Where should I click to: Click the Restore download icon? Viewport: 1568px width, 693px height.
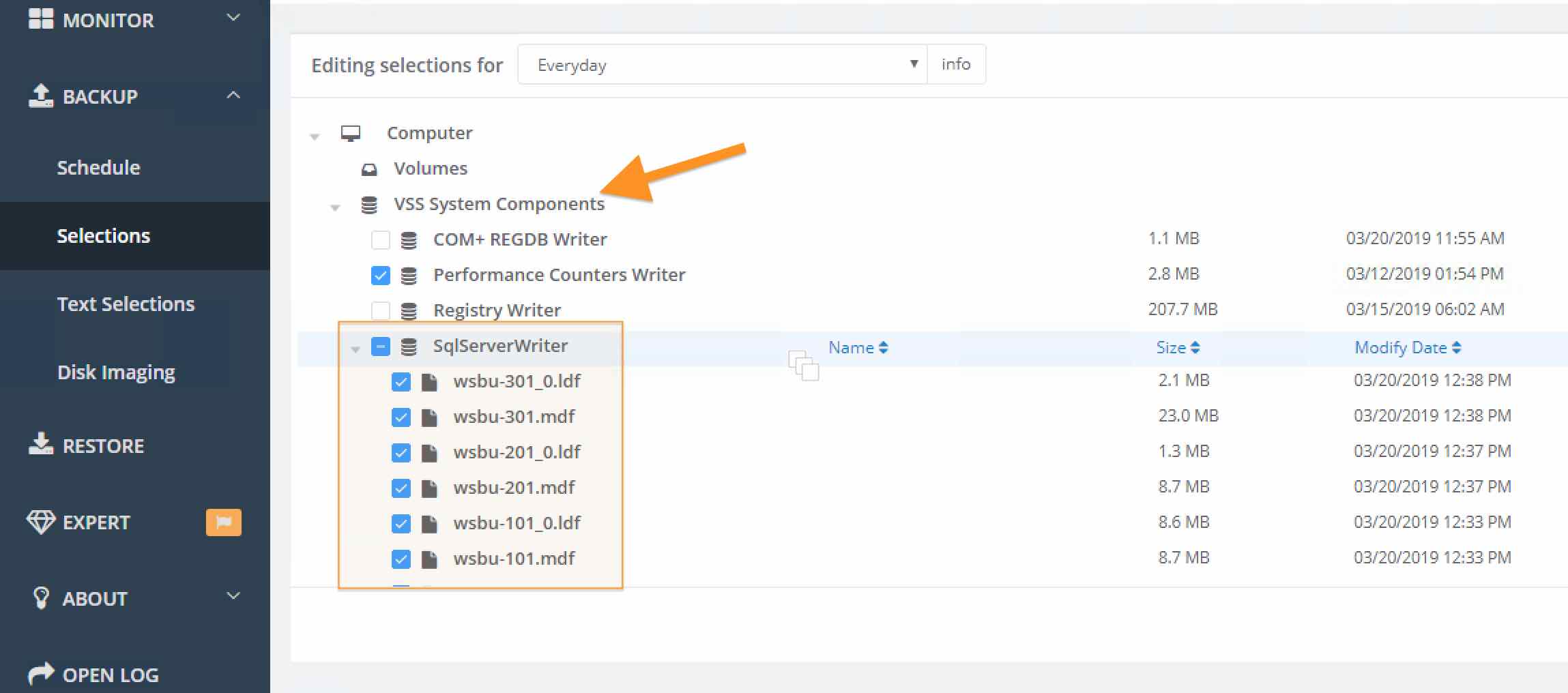click(41, 444)
